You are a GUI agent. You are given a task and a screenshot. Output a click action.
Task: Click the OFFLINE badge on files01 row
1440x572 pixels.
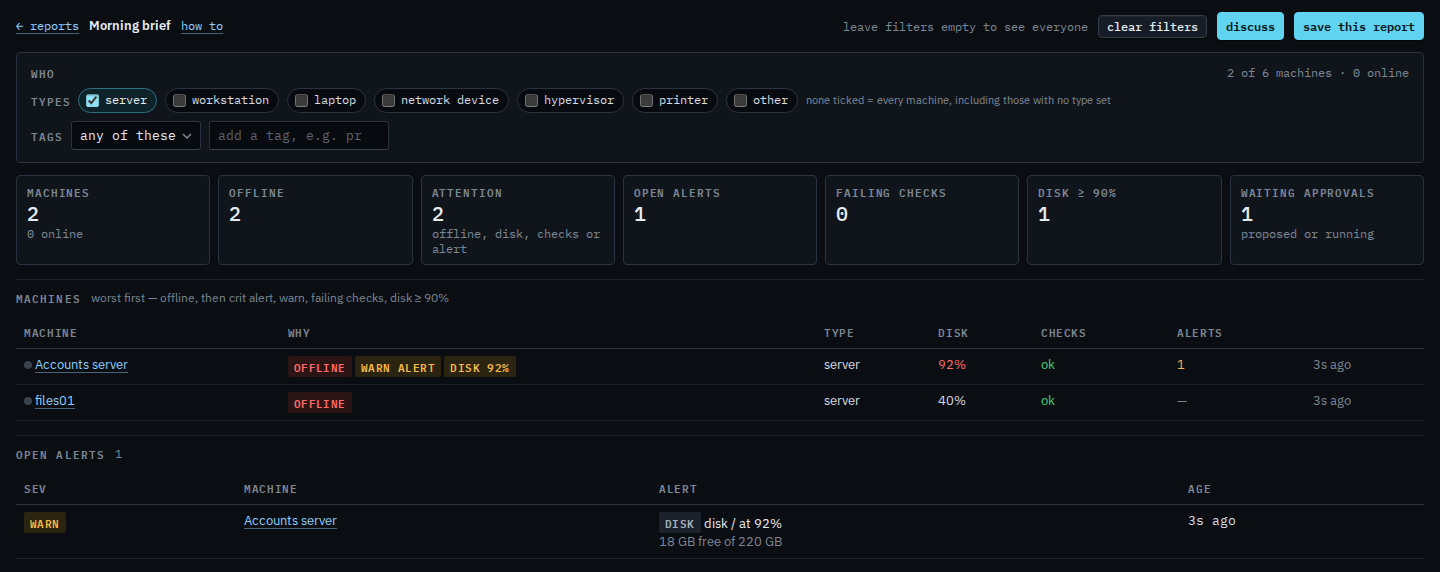point(320,404)
